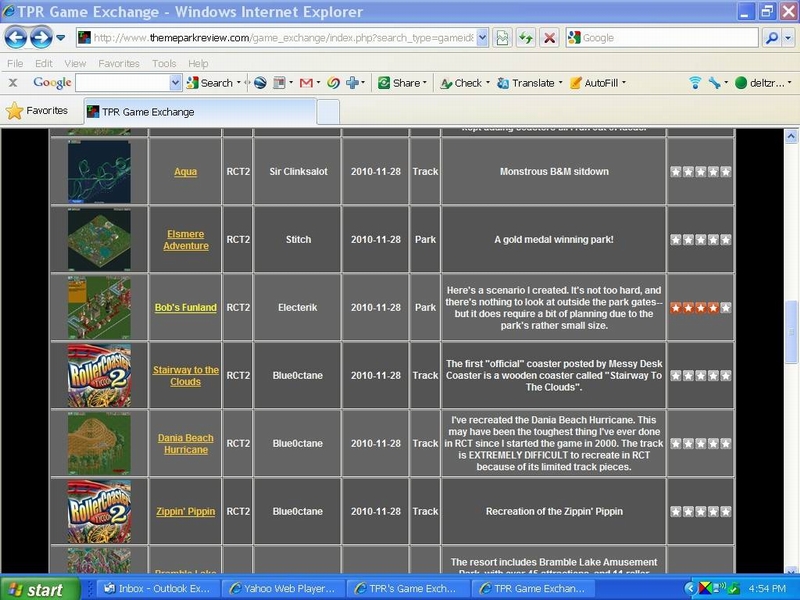Click the Google Toolbar search input field
800x600 pixels.
click(122, 83)
